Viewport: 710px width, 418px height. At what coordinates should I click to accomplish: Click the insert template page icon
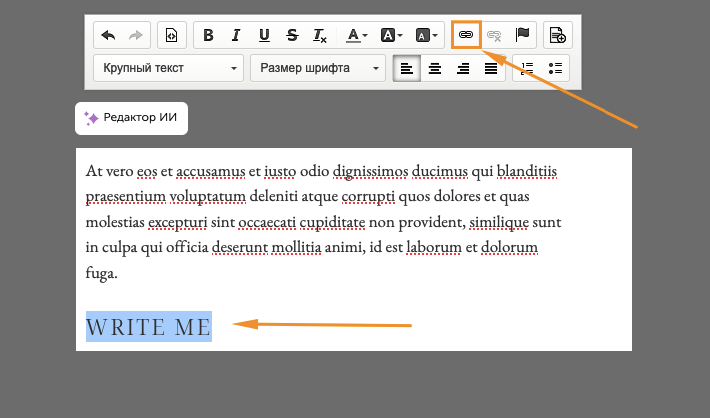coord(558,35)
